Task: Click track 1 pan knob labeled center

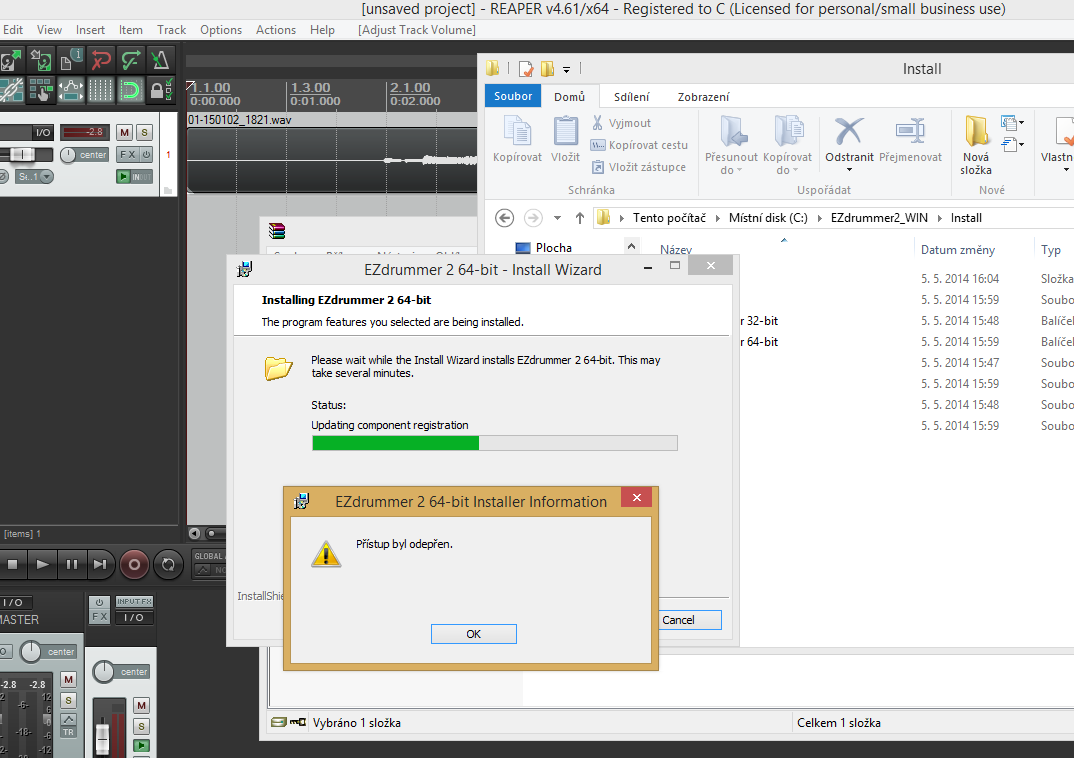Action: 68,155
